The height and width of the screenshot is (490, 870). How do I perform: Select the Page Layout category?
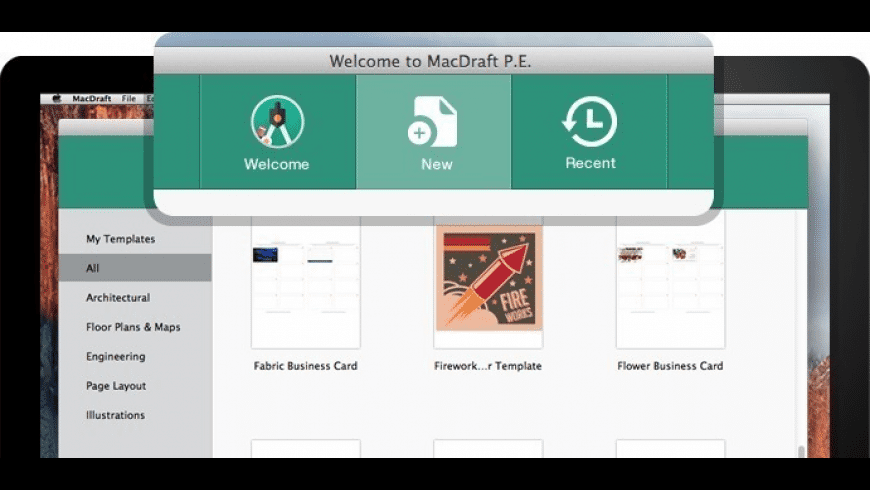tap(116, 386)
